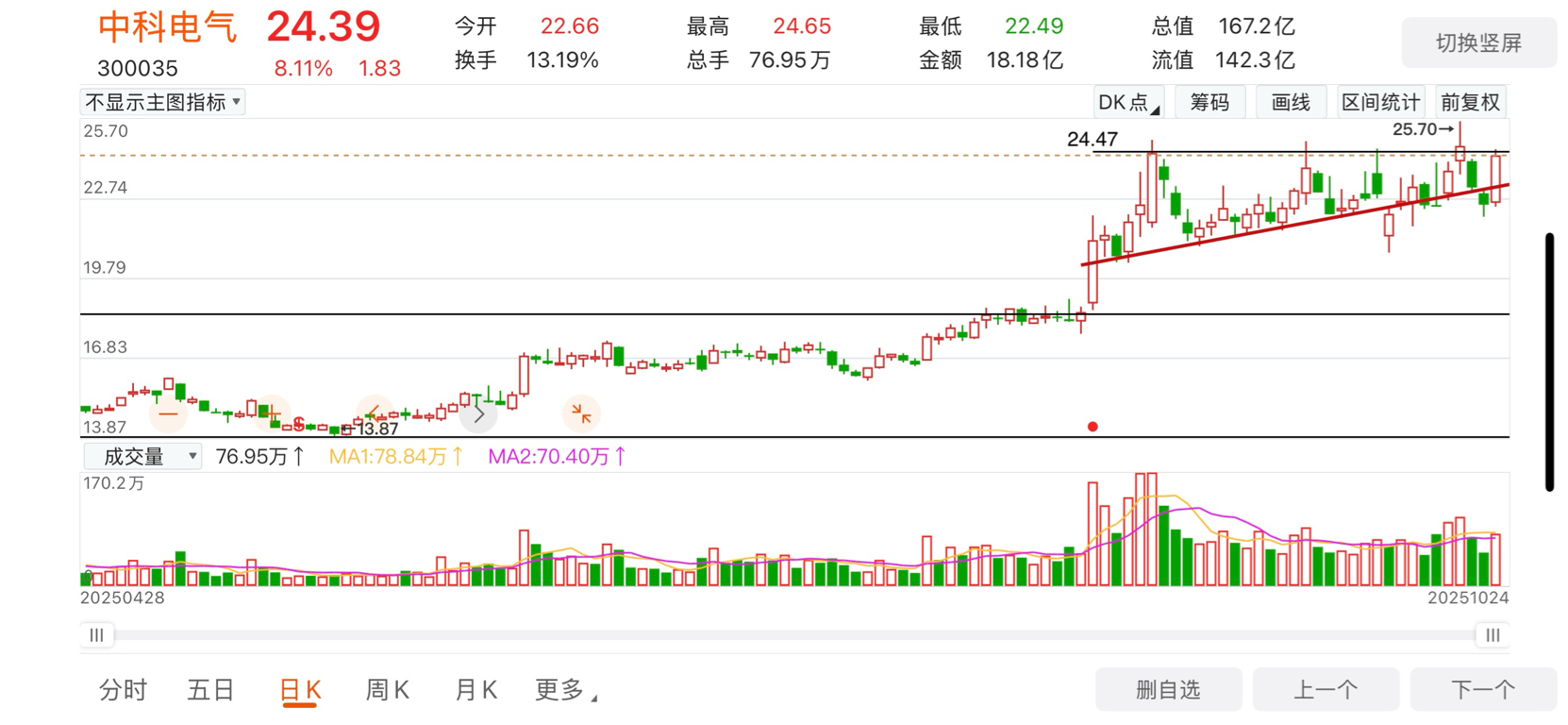Grab the right handle of the date range slider
1568x725 pixels.
coord(1493,635)
